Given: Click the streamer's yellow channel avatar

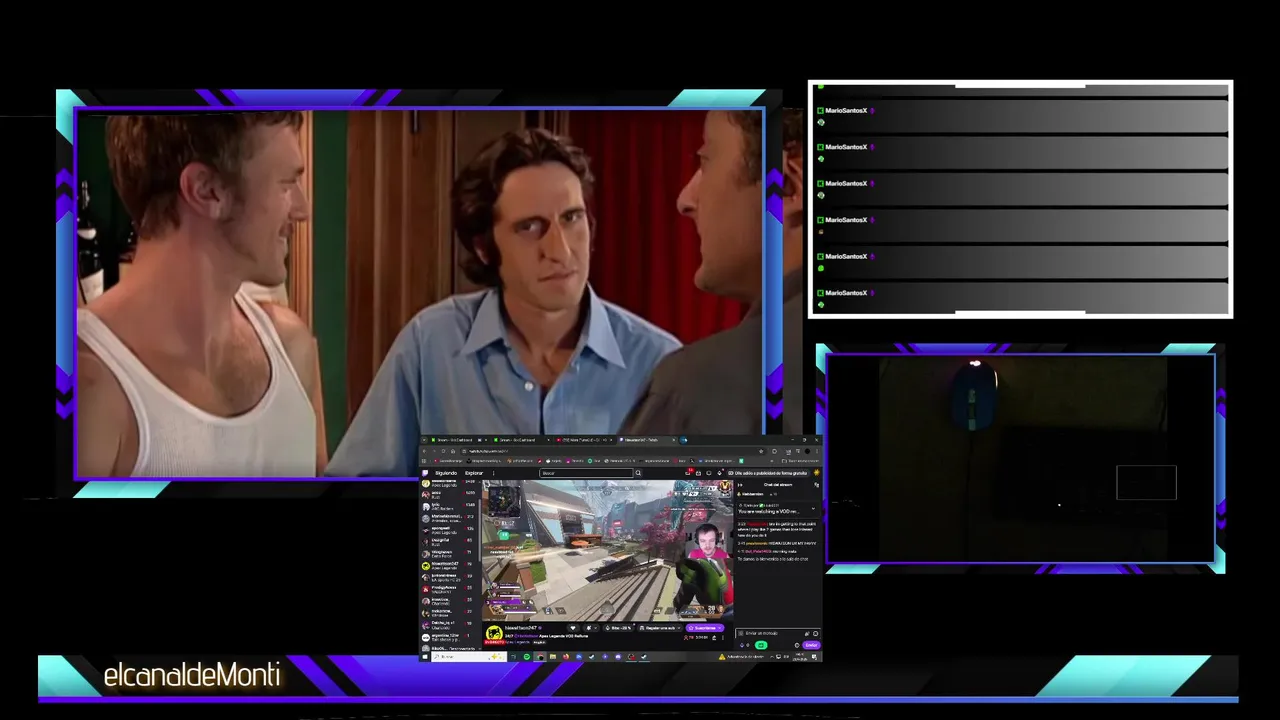Looking at the screenshot, I should click(x=494, y=633).
